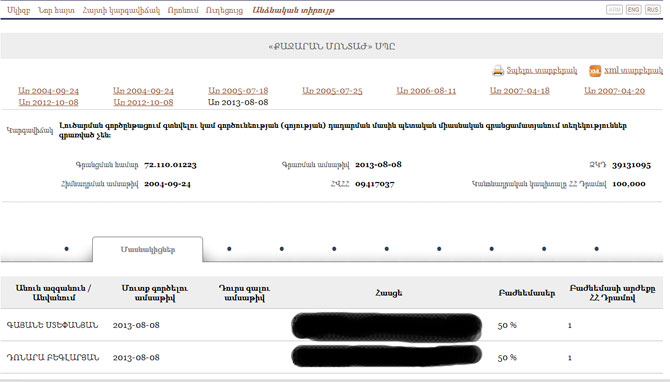
Task: Click the charter capital value 100,000
Action: (629, 184)
